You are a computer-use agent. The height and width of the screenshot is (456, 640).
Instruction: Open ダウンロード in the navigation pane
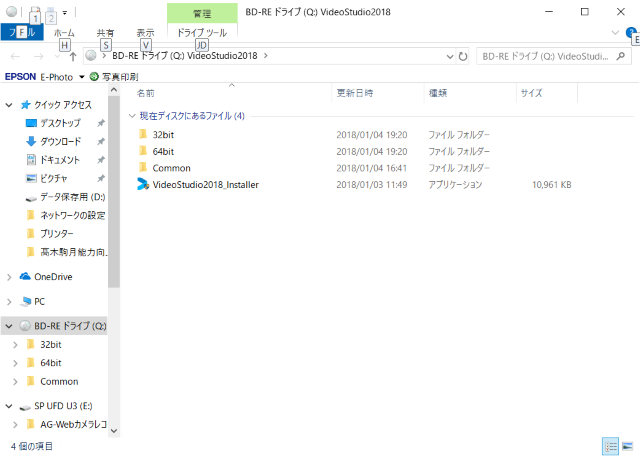(x=60, y=142)
